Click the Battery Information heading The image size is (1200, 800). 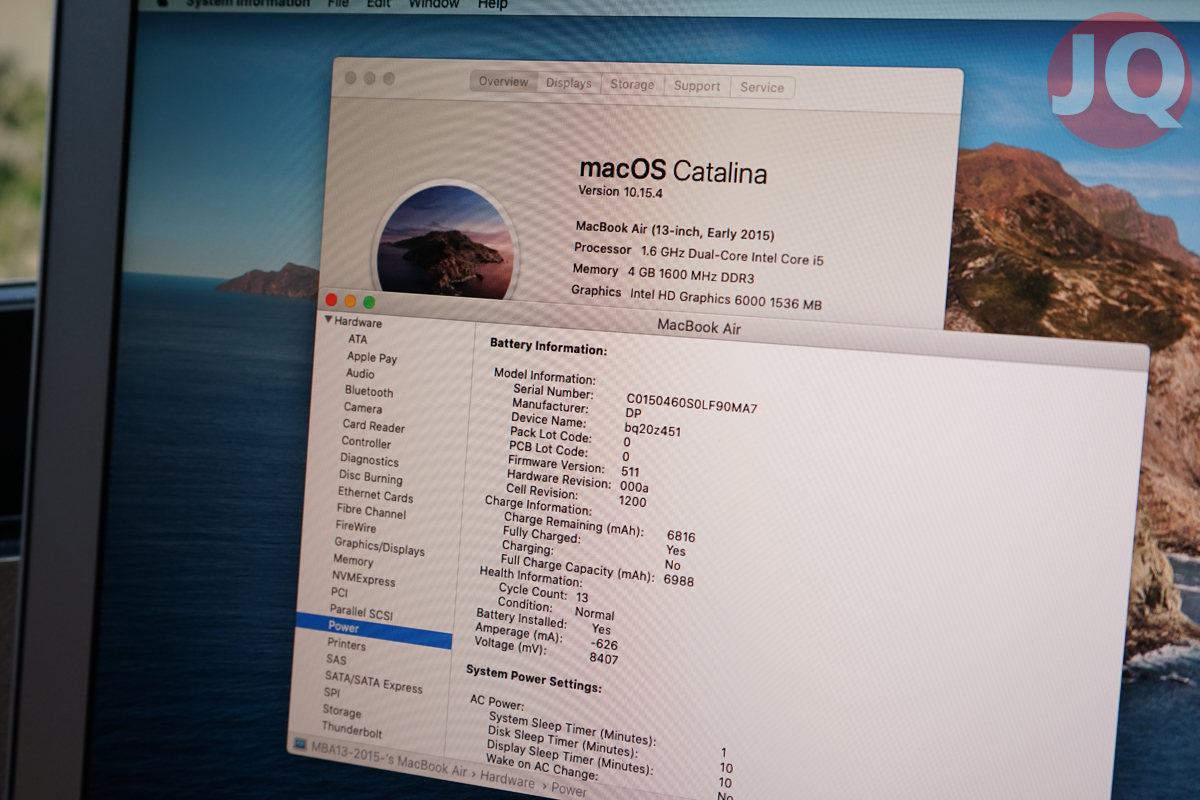point(548,346)
